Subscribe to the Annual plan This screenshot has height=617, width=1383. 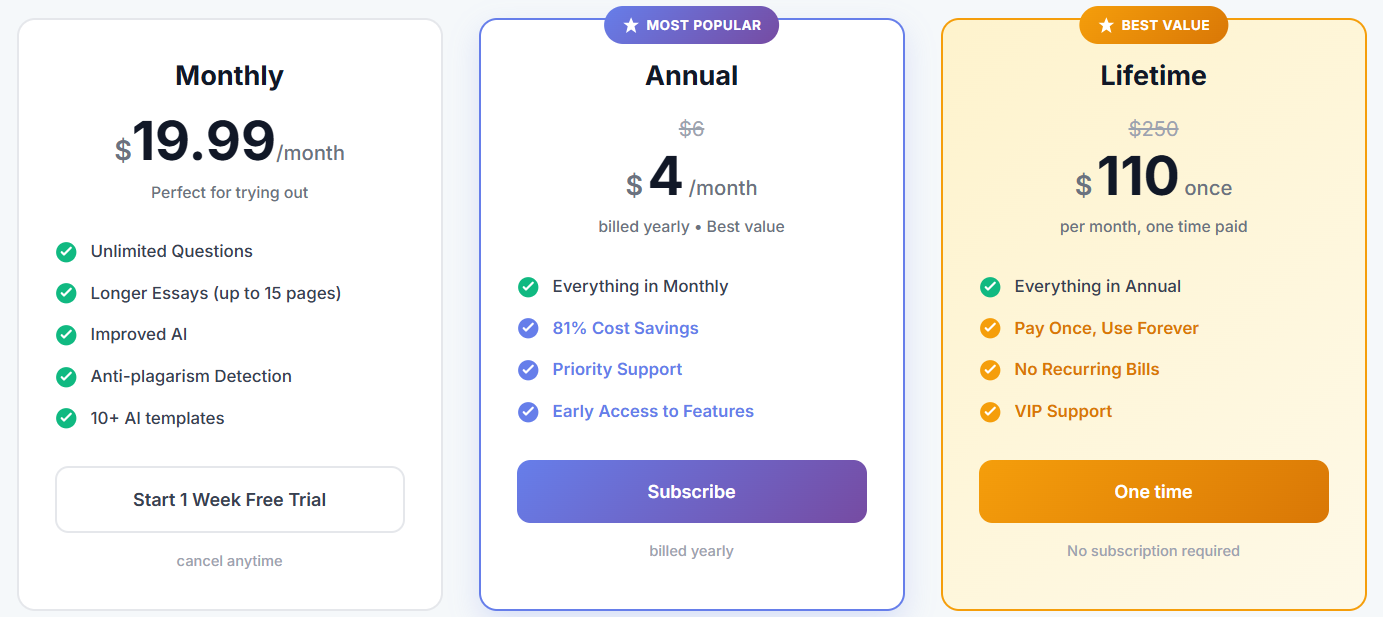692,491
